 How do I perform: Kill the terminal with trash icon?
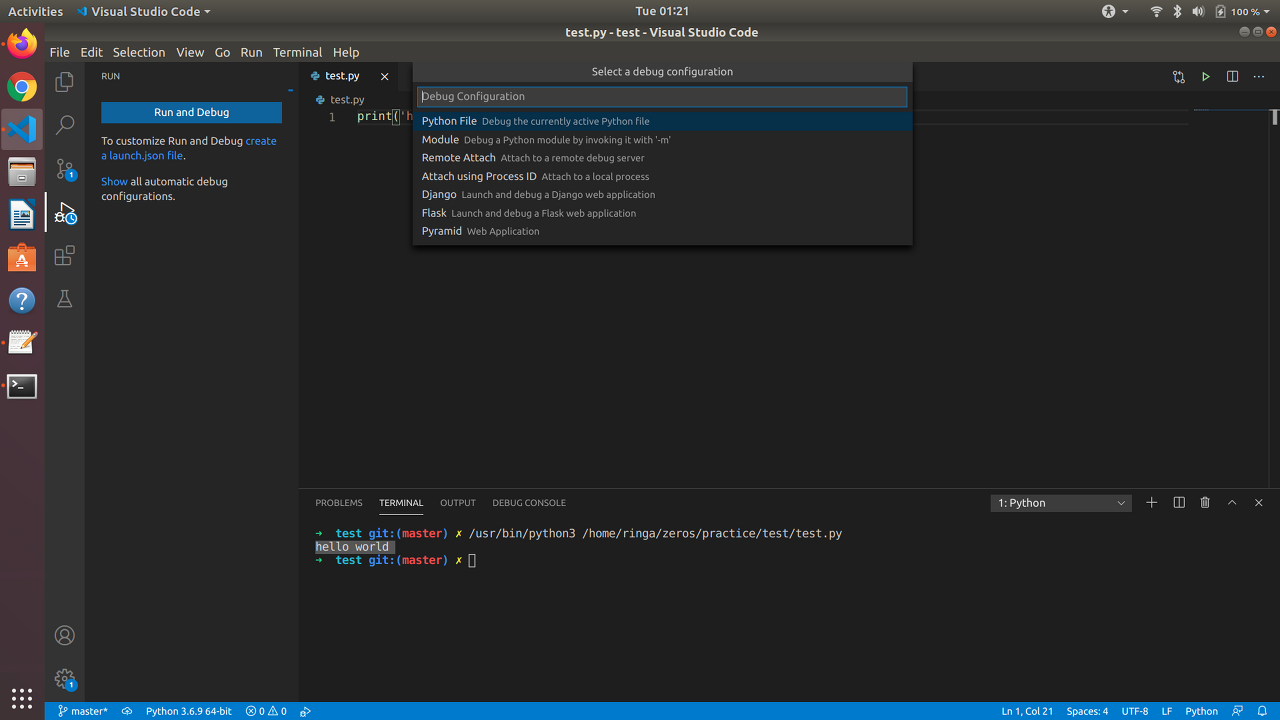1205,502
